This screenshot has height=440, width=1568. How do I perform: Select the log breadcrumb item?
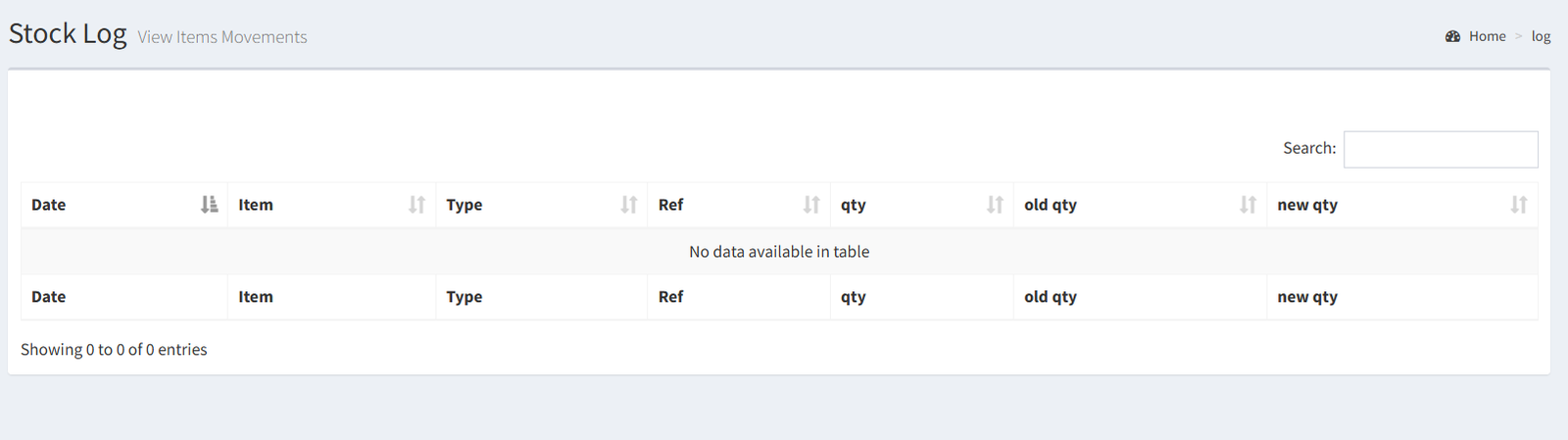[1541, 36]
